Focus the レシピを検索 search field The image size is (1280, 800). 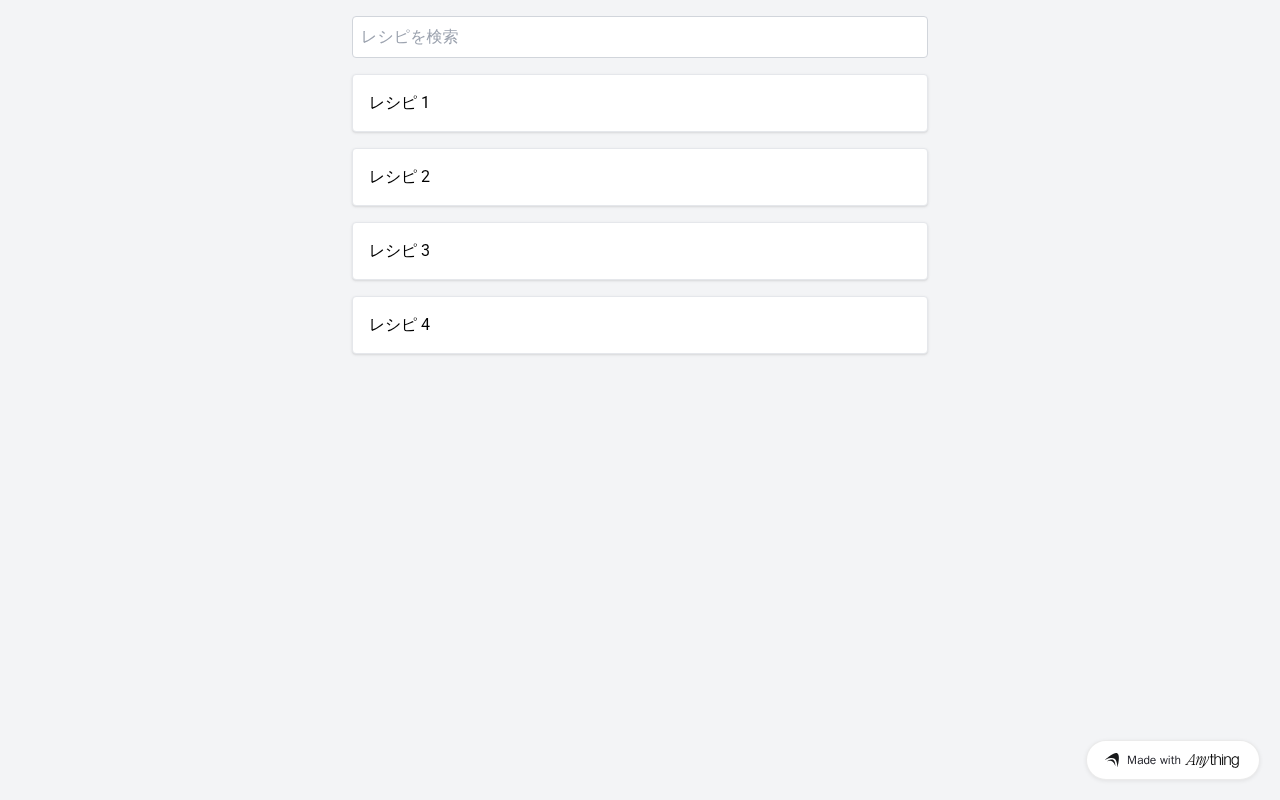(x=640, y=37)
